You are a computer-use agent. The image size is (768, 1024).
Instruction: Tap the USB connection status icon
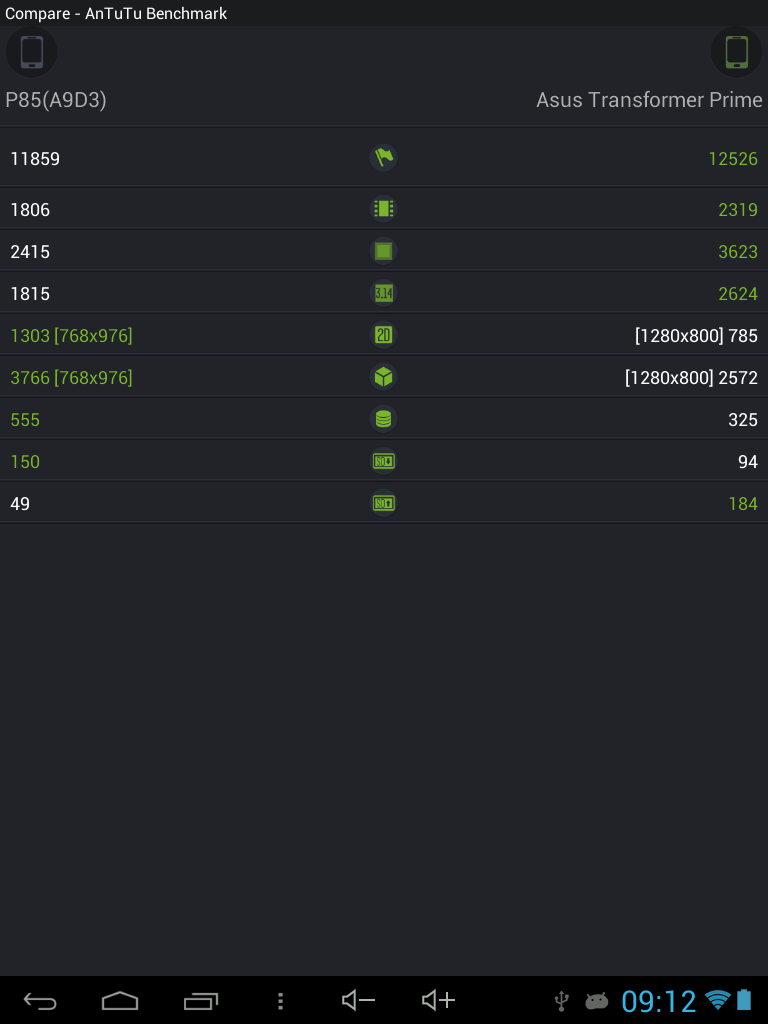click(x=562, y=1000)
